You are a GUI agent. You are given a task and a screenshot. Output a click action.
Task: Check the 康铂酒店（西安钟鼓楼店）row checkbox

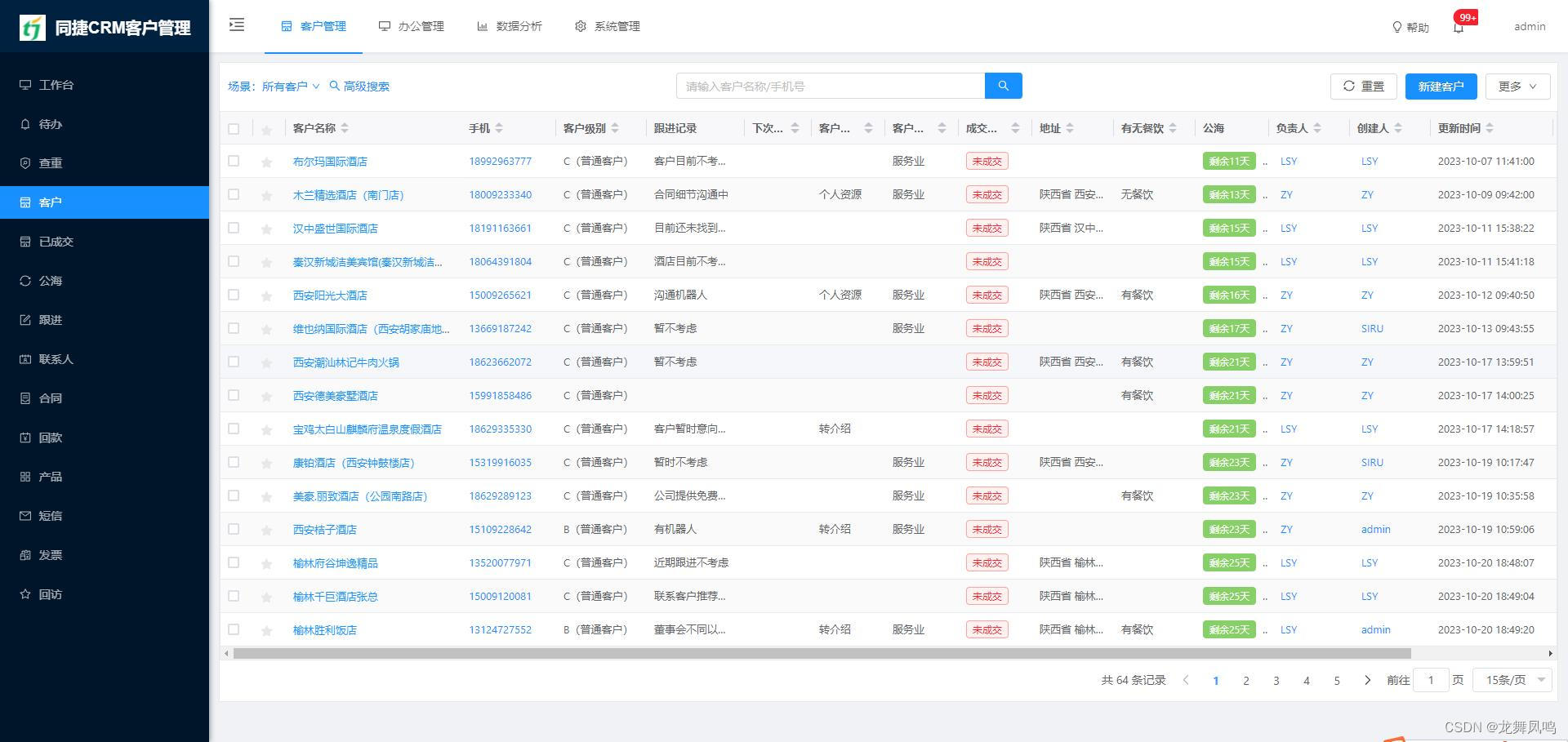pos(234,462)
